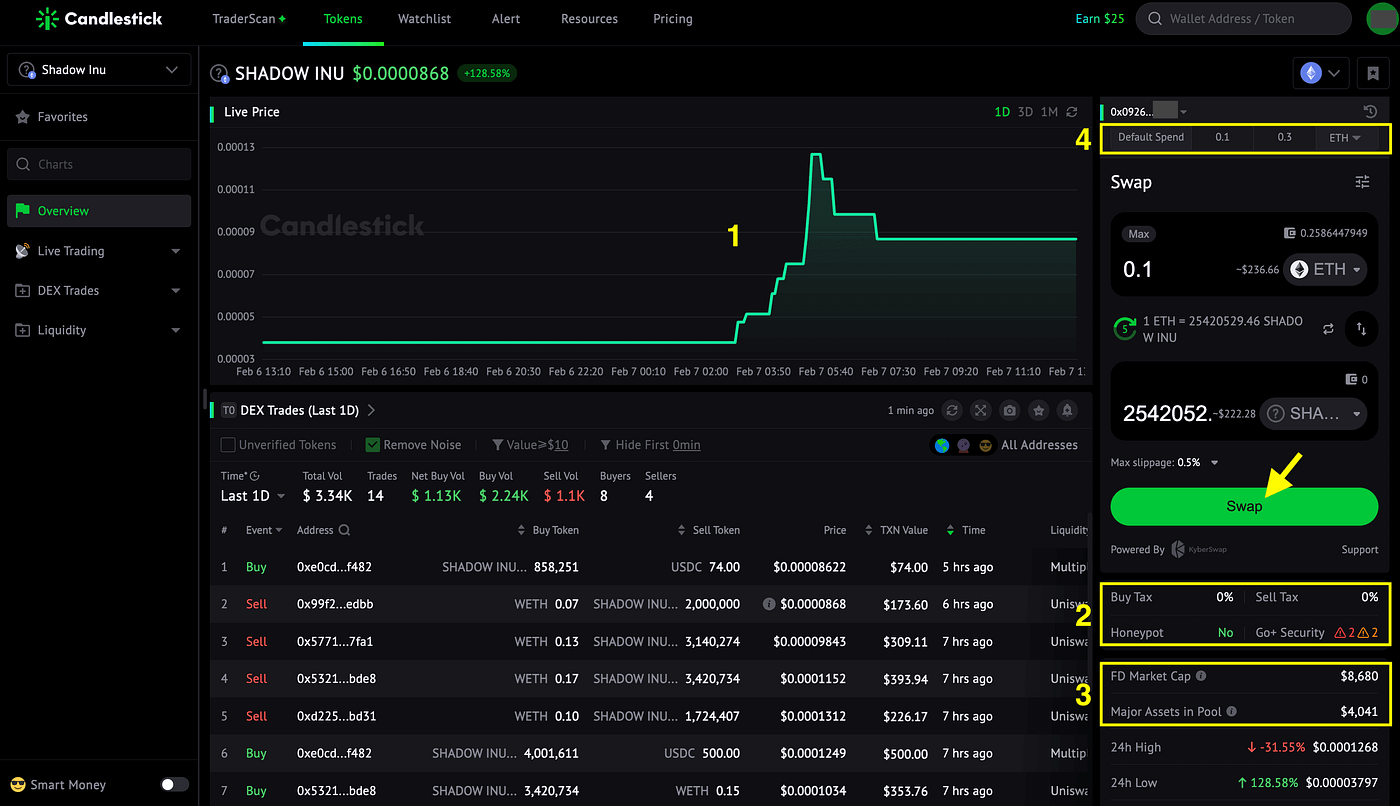Click the bell alert icon in DEX Trades
Viewport: 1400px width, 806px height.
click(x=1068, y=410)
